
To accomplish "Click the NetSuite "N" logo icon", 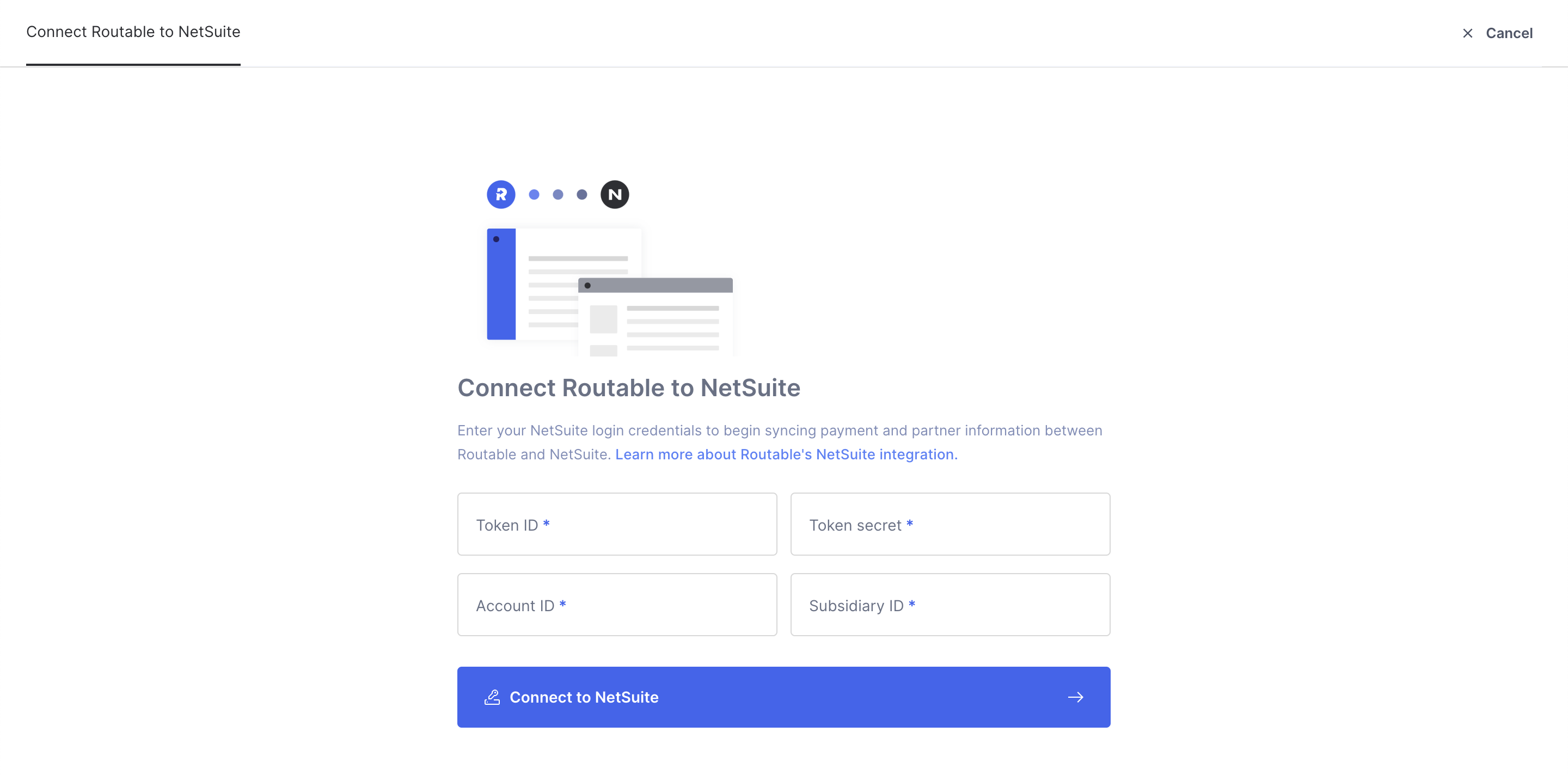I will tap(615, 194).
